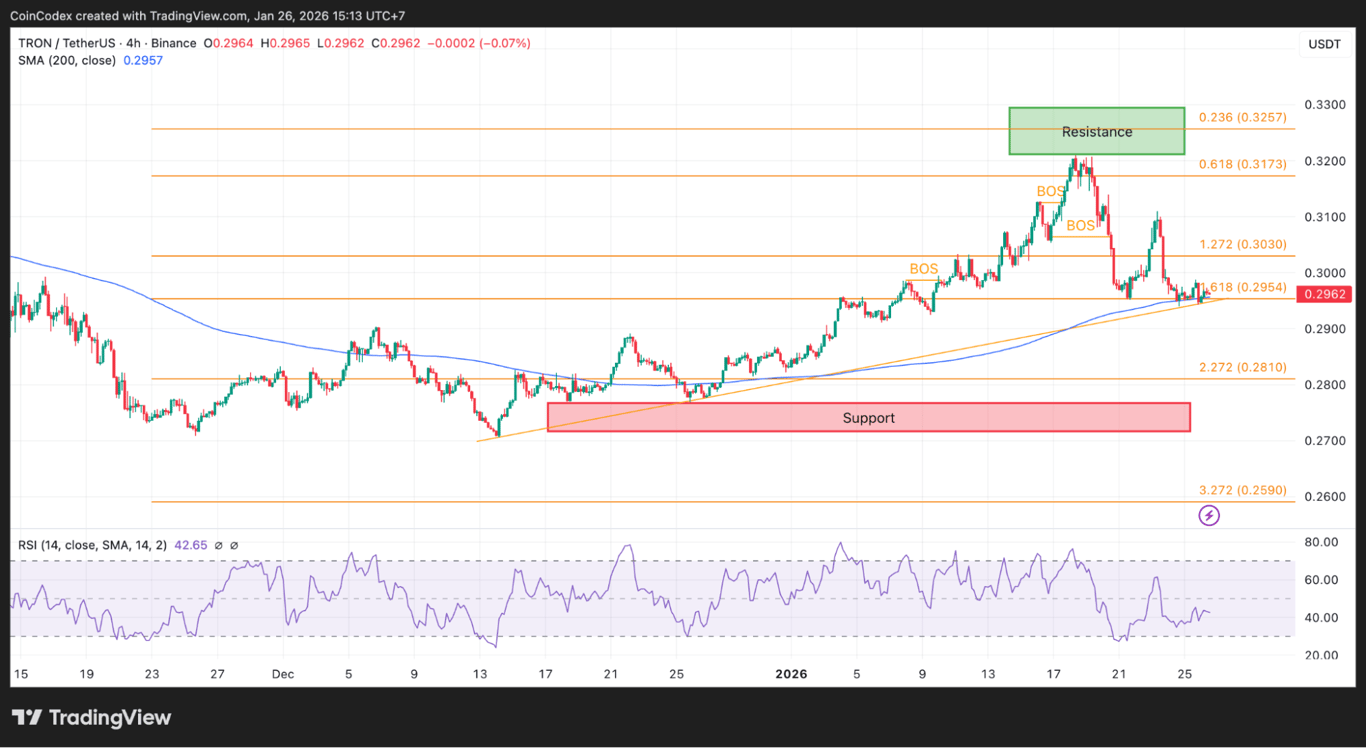Image resolution: width=1366 pixels, height=748 pixels.
Task: Click the 0.618 (0.3173) Fibonacci level label
Action: pyautogui.click(x=1240, y=165)
